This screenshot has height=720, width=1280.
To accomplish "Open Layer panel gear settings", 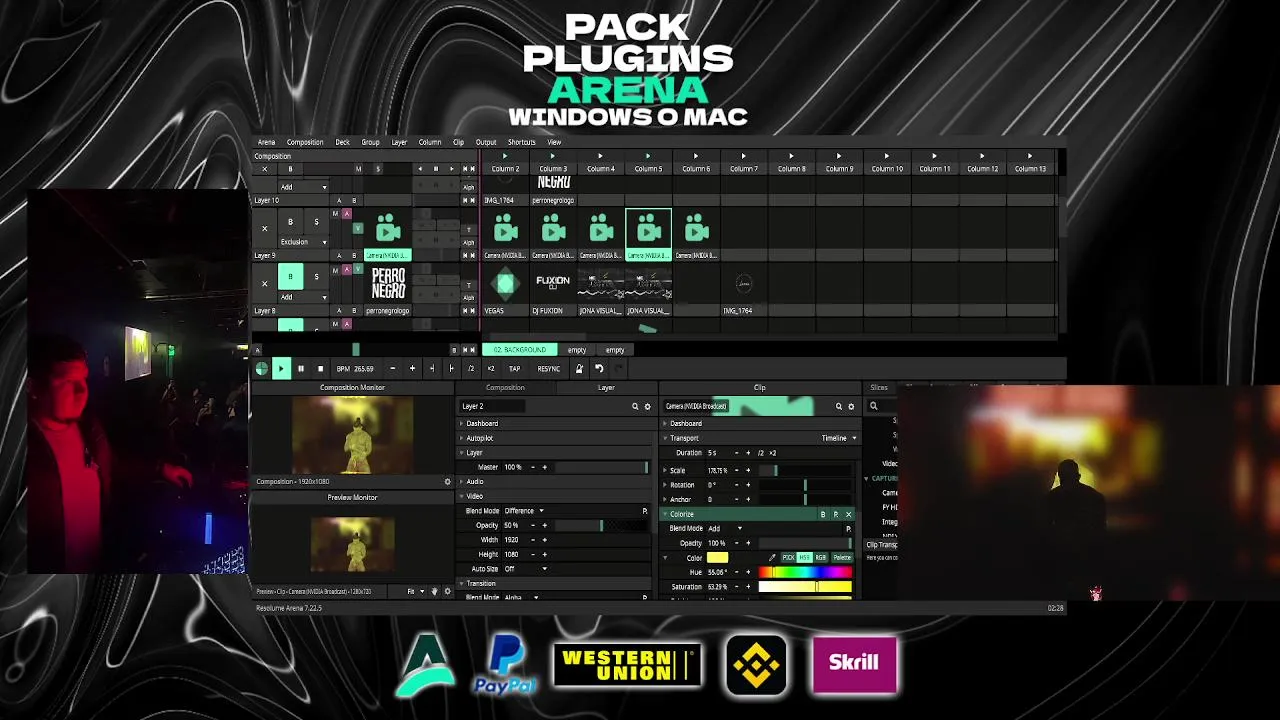I will coord(647,407).
